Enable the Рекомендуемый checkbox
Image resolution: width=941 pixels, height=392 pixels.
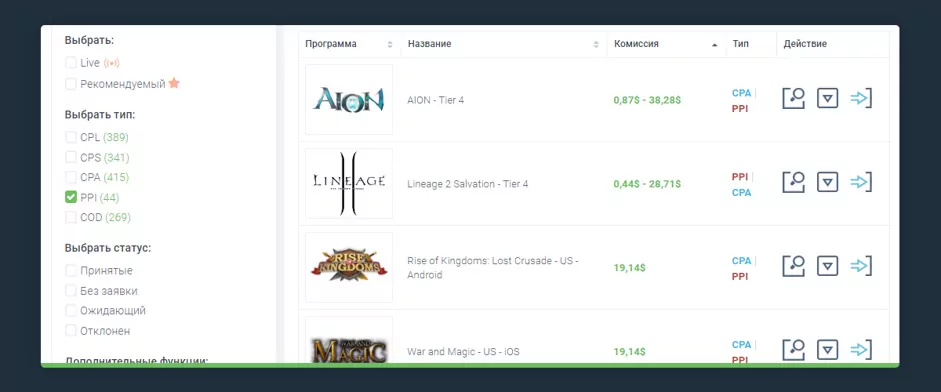pyautogui.click(x=71, y=84)
